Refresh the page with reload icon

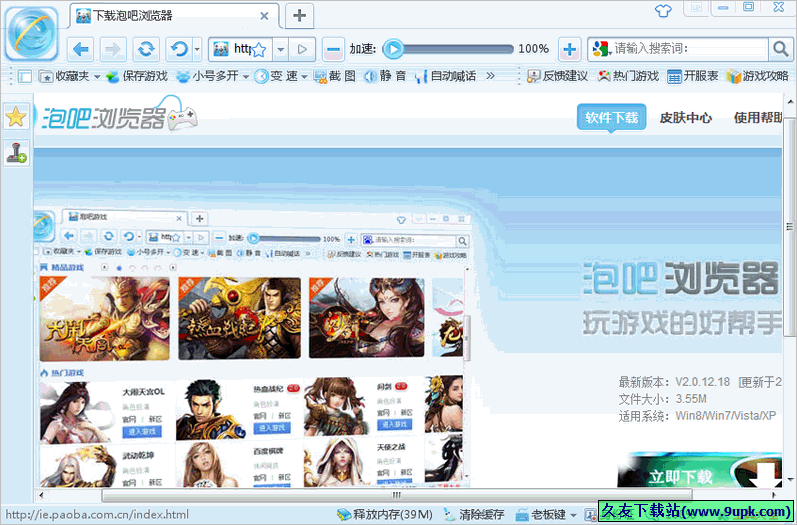click(146, 49)
